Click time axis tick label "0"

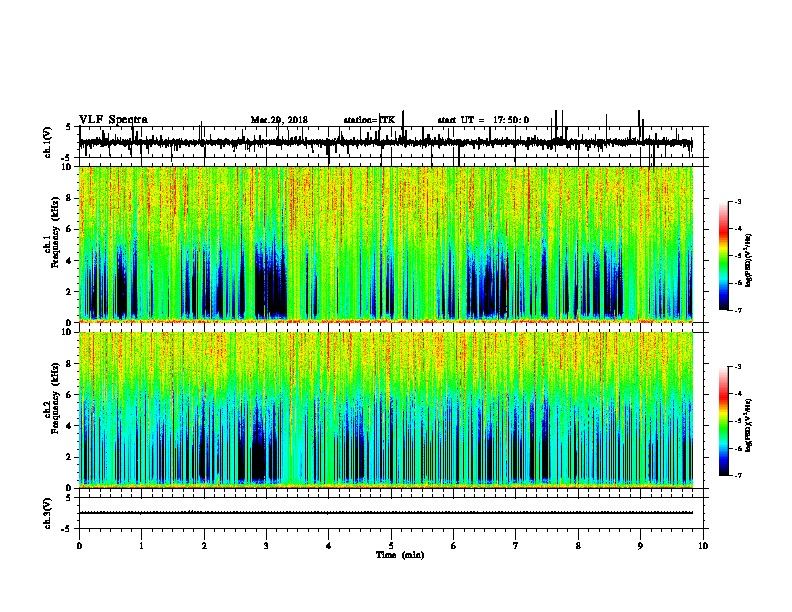(79, 546)
